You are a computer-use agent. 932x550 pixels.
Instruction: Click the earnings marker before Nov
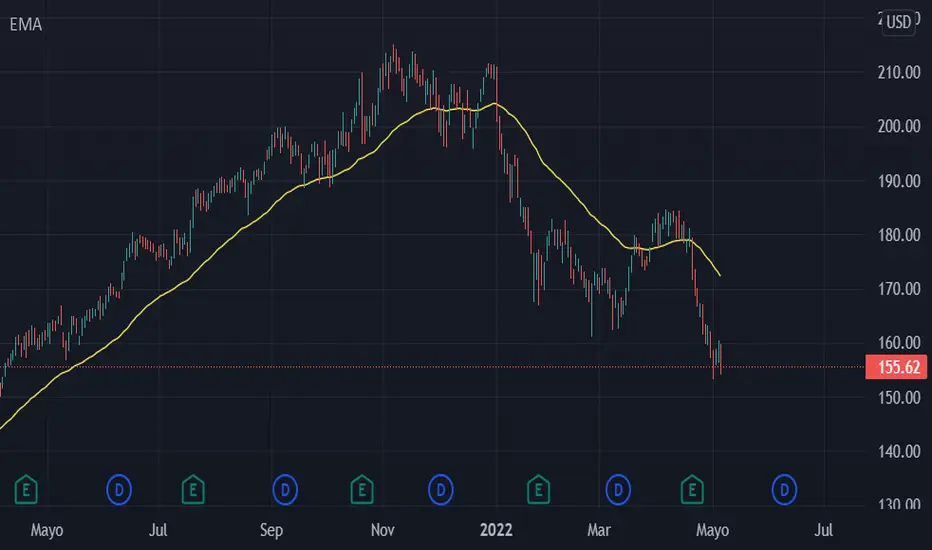click(x=362, y=489)
